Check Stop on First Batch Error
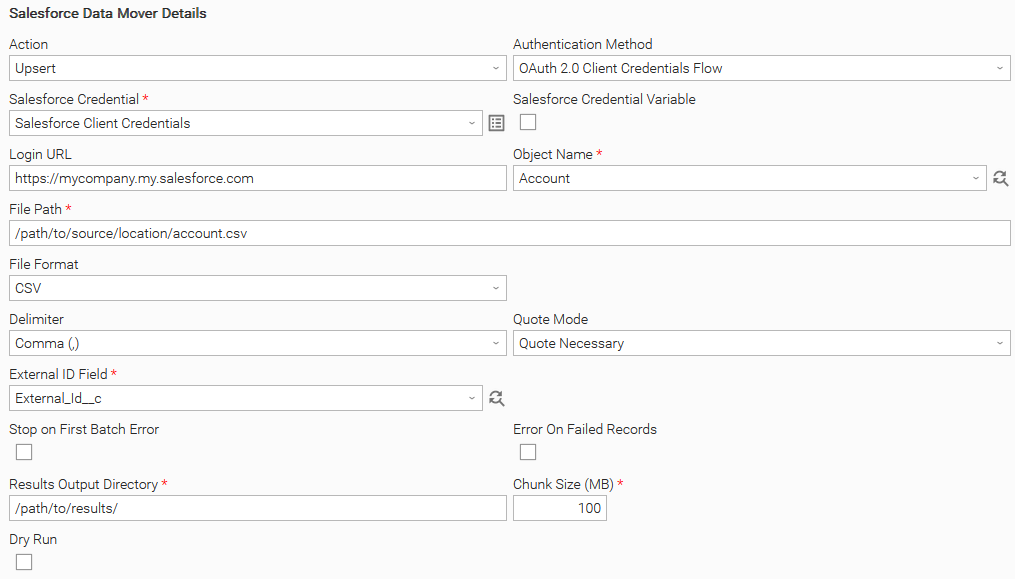 tap(24, 452)
